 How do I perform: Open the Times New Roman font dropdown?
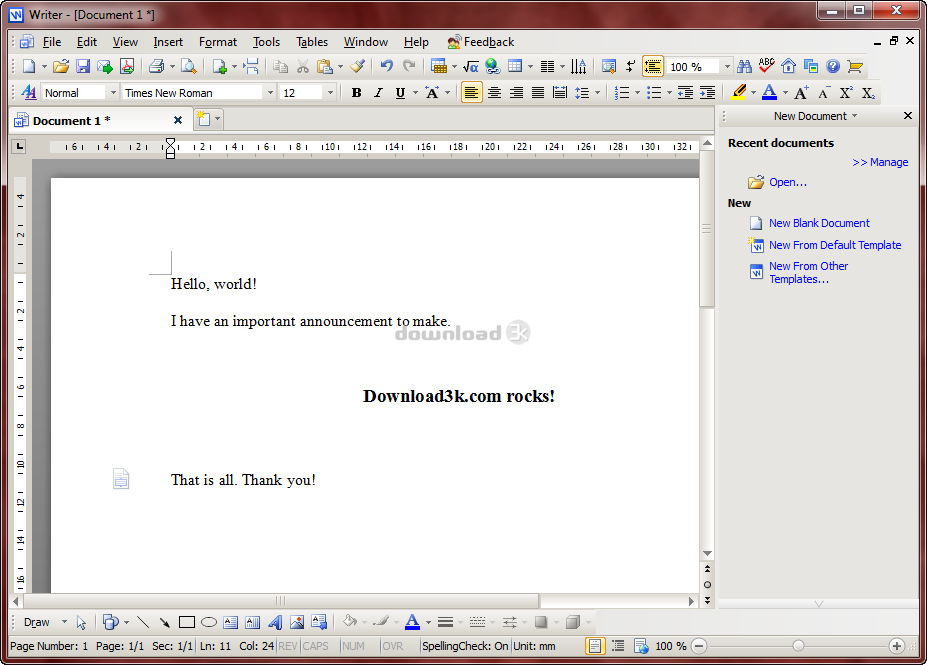[270, 93]
